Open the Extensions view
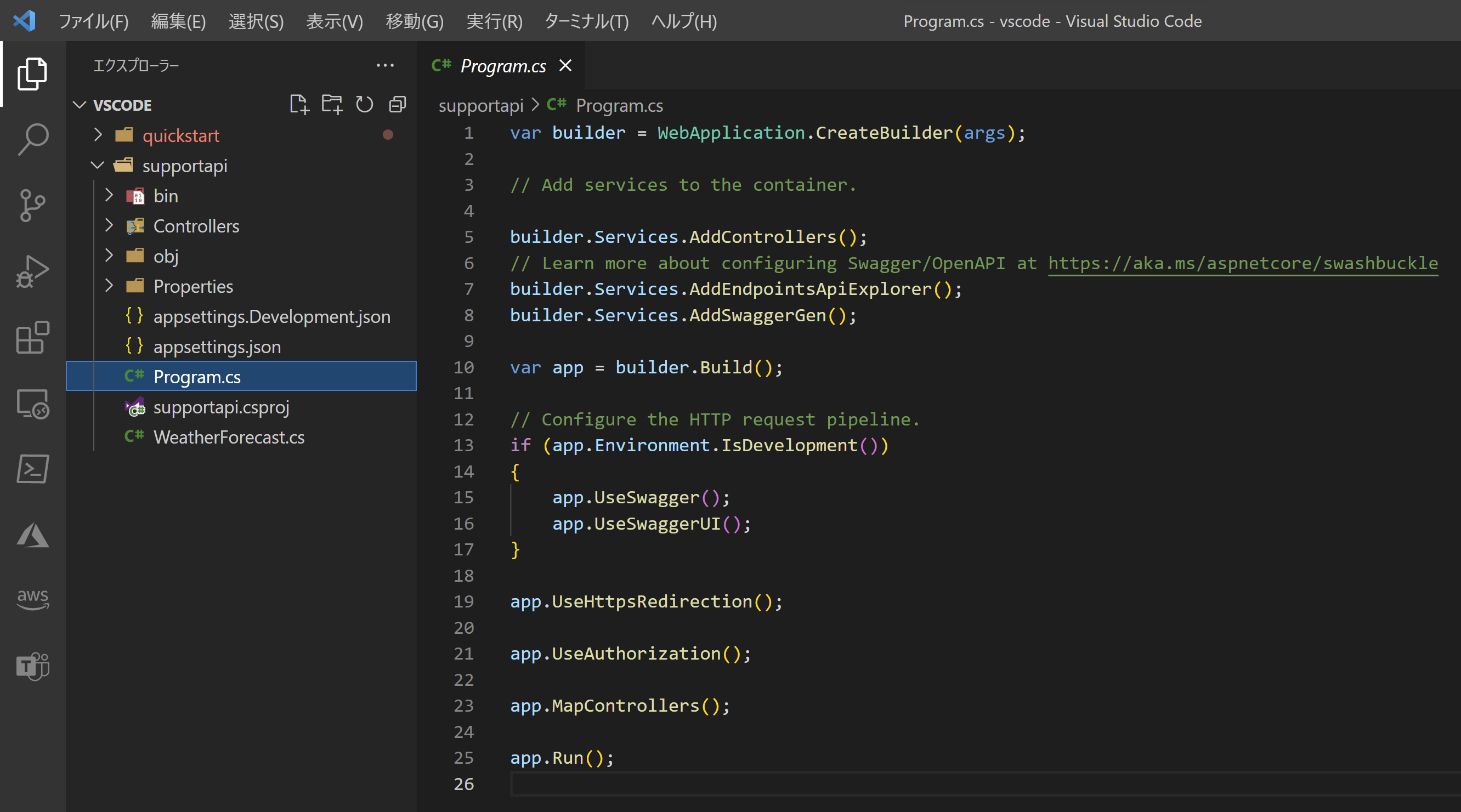 click(32, 337)
